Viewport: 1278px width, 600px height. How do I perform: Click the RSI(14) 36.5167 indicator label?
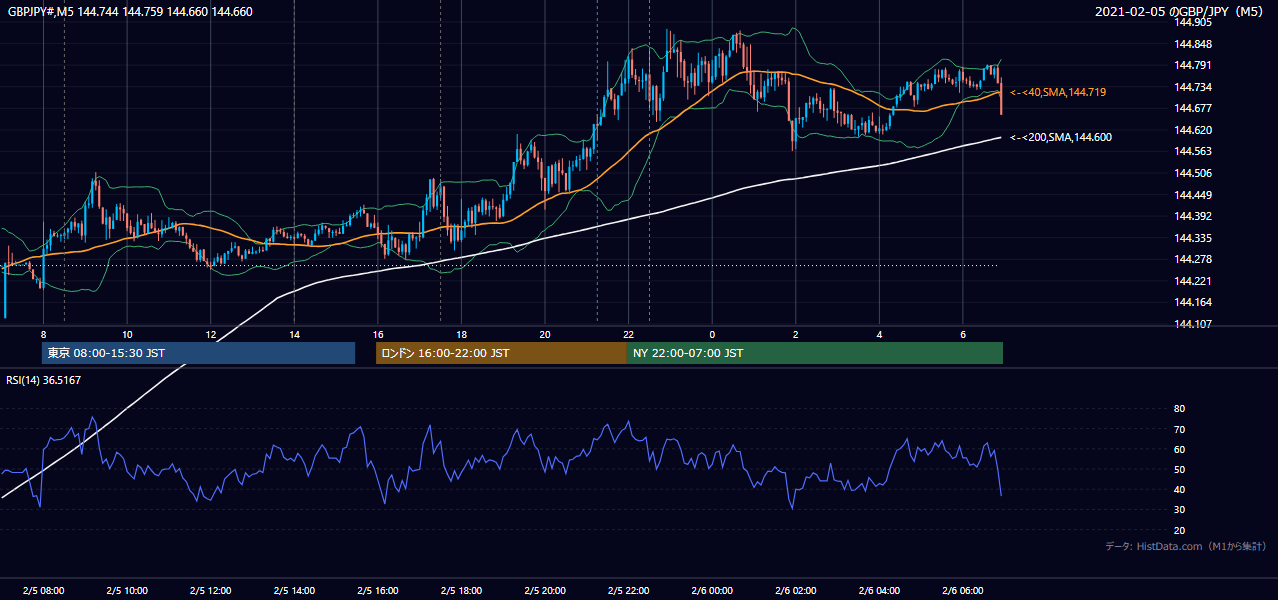click(44, 380)
